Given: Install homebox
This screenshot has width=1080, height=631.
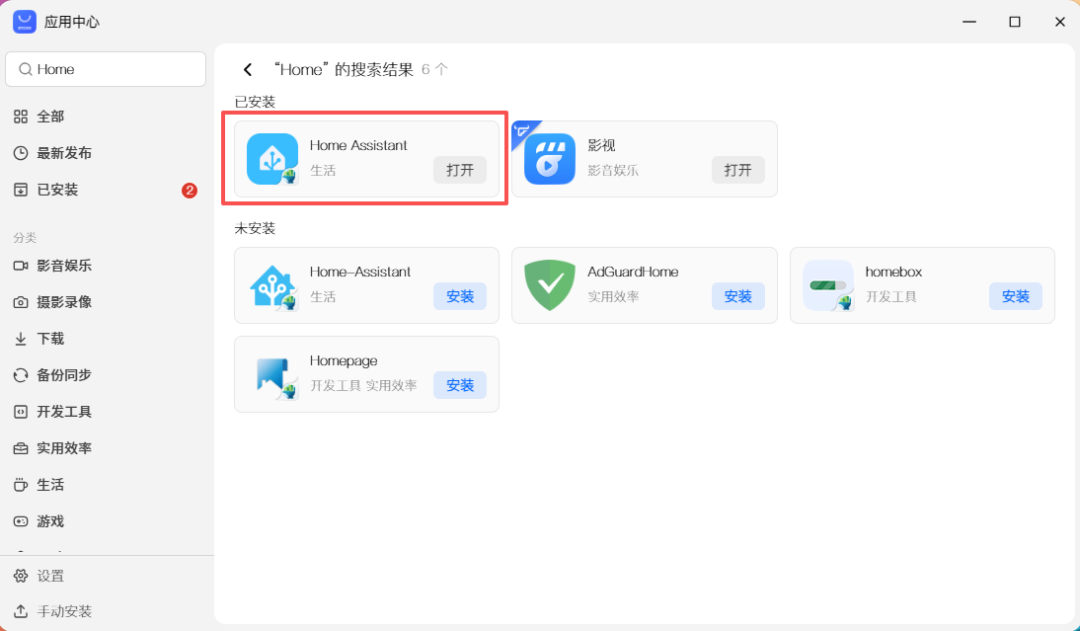Looking at the screenshot, I should click(1015, 296).
